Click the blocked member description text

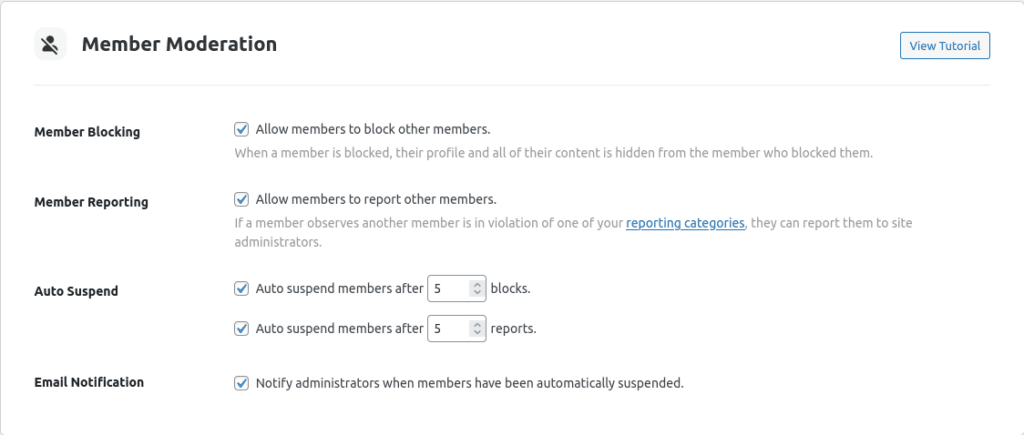point(553,154)
